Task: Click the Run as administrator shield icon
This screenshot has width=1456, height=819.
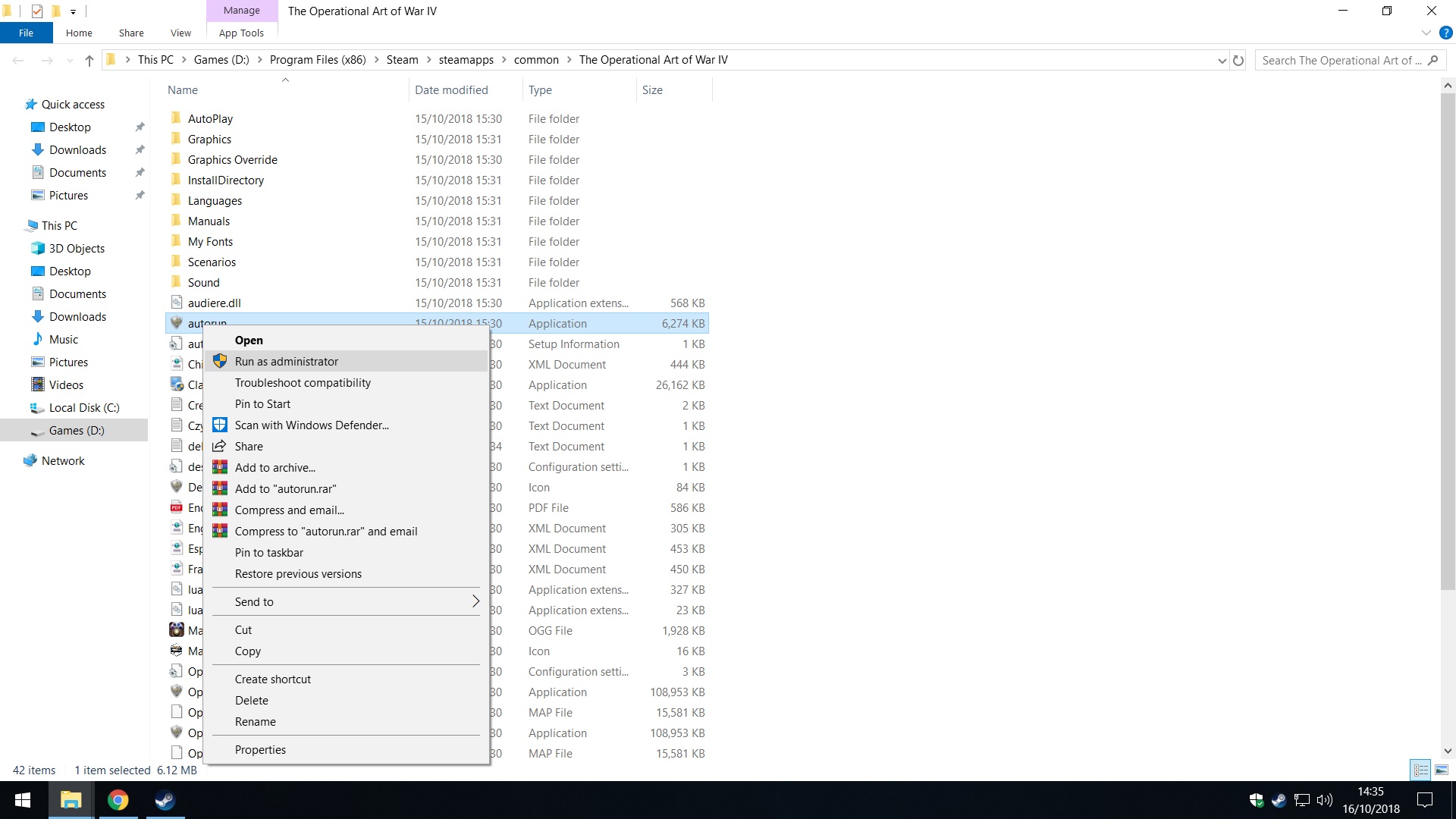Action: [x=220, y=361]
